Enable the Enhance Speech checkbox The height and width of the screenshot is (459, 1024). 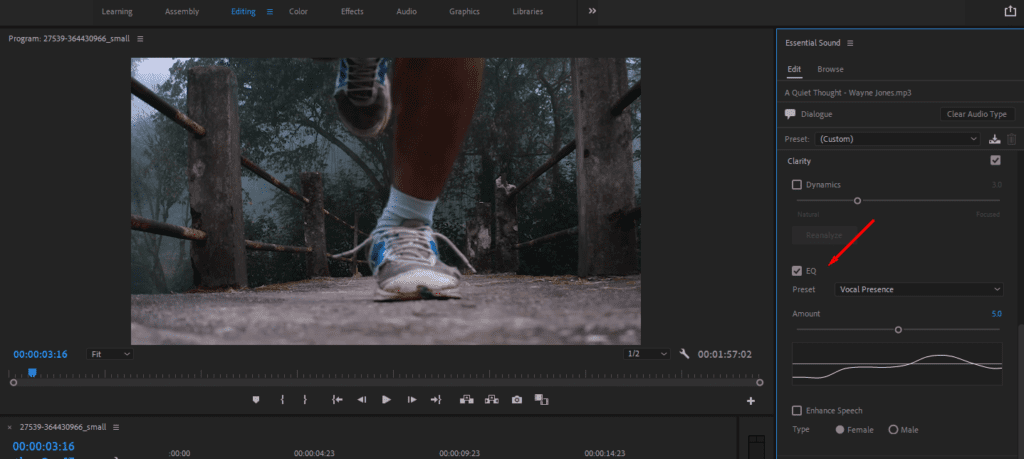tap(797, 411)
